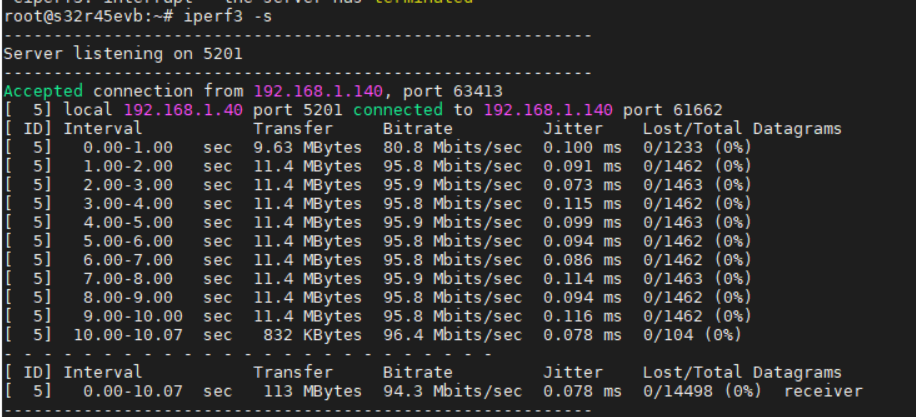Screen dimensions: 916x417
Task: Click transfer value in the 6.00-7.00 row
Action: coord(308,259)
